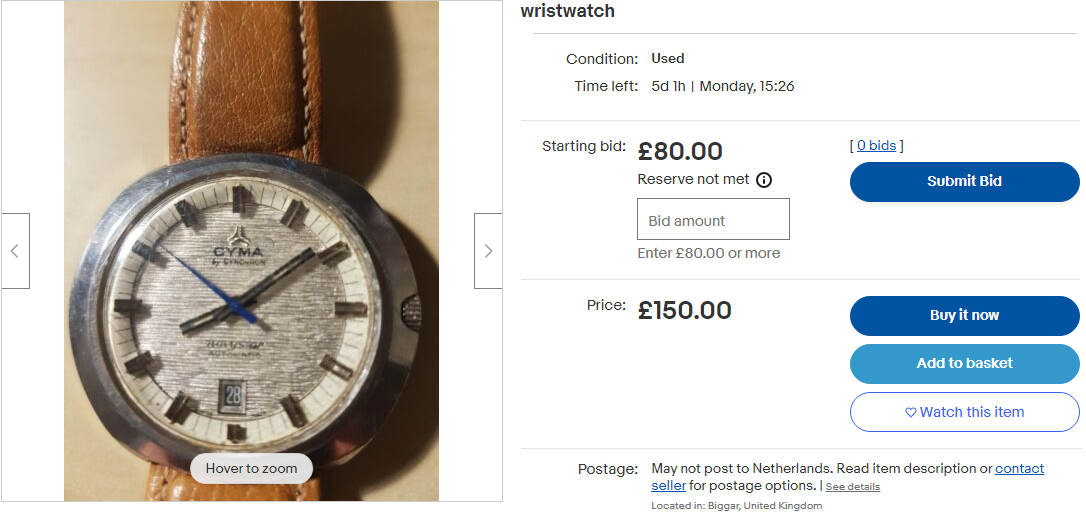Click the heart icon to watch item
Viewport: 1086px width, 518px height.
(910, 412)
